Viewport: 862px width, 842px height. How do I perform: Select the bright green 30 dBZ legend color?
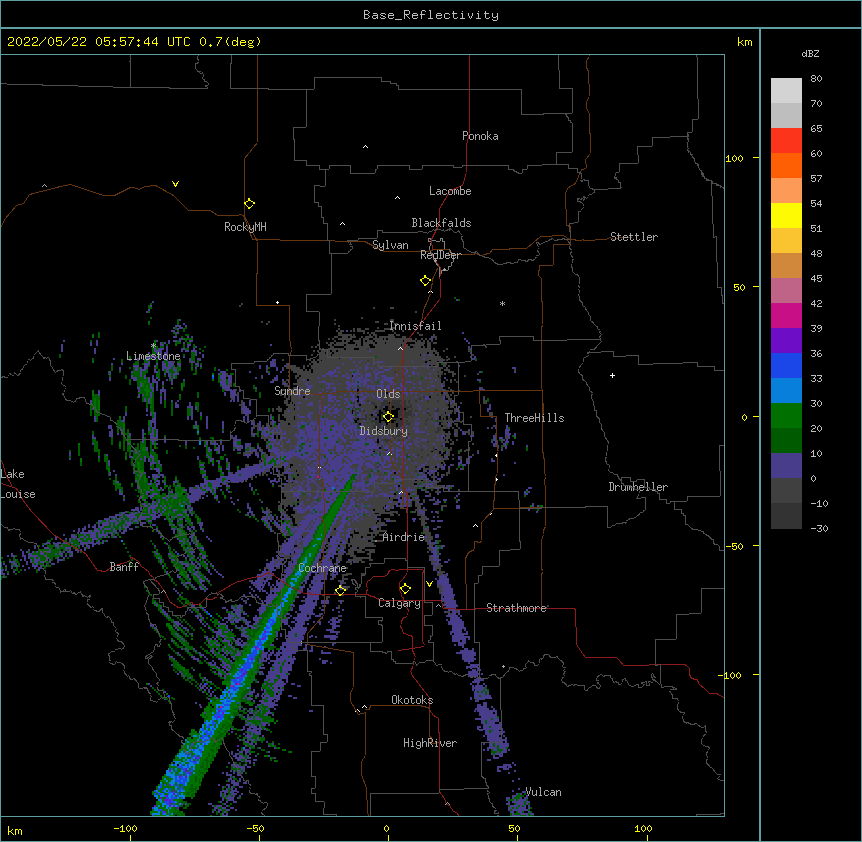click(786, 416)
